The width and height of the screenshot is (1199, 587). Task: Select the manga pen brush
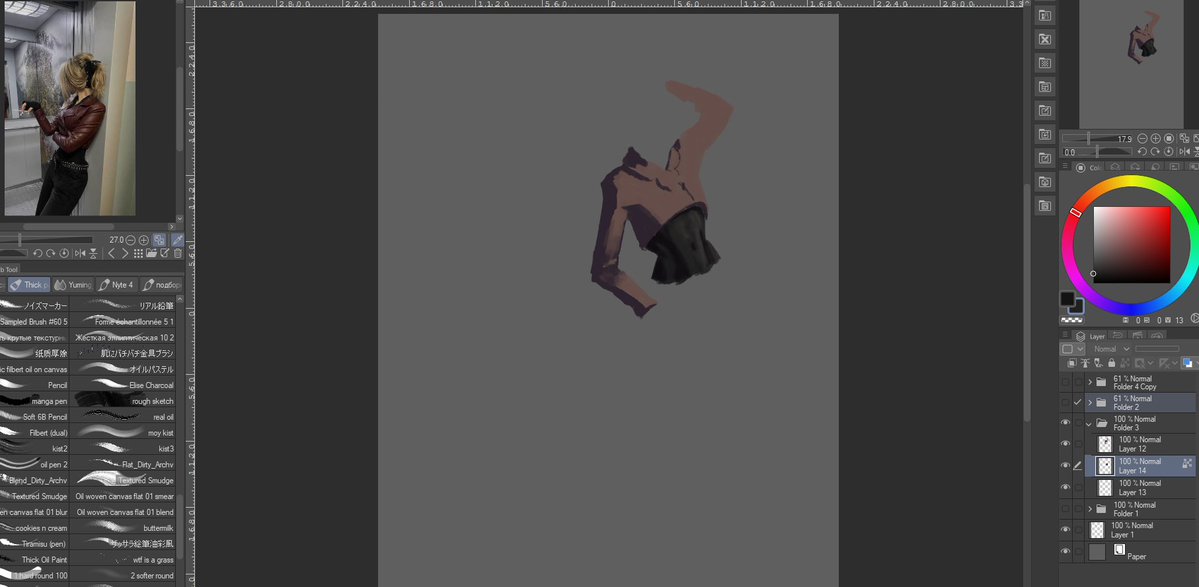click(34, 401)
